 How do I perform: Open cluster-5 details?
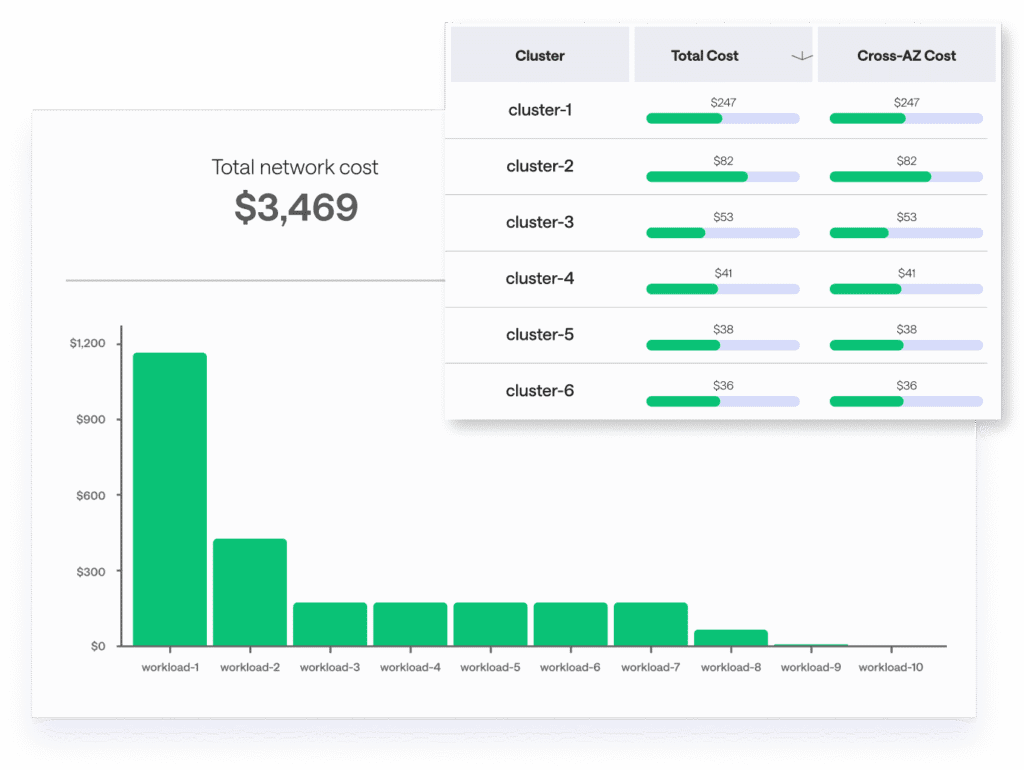540,334
